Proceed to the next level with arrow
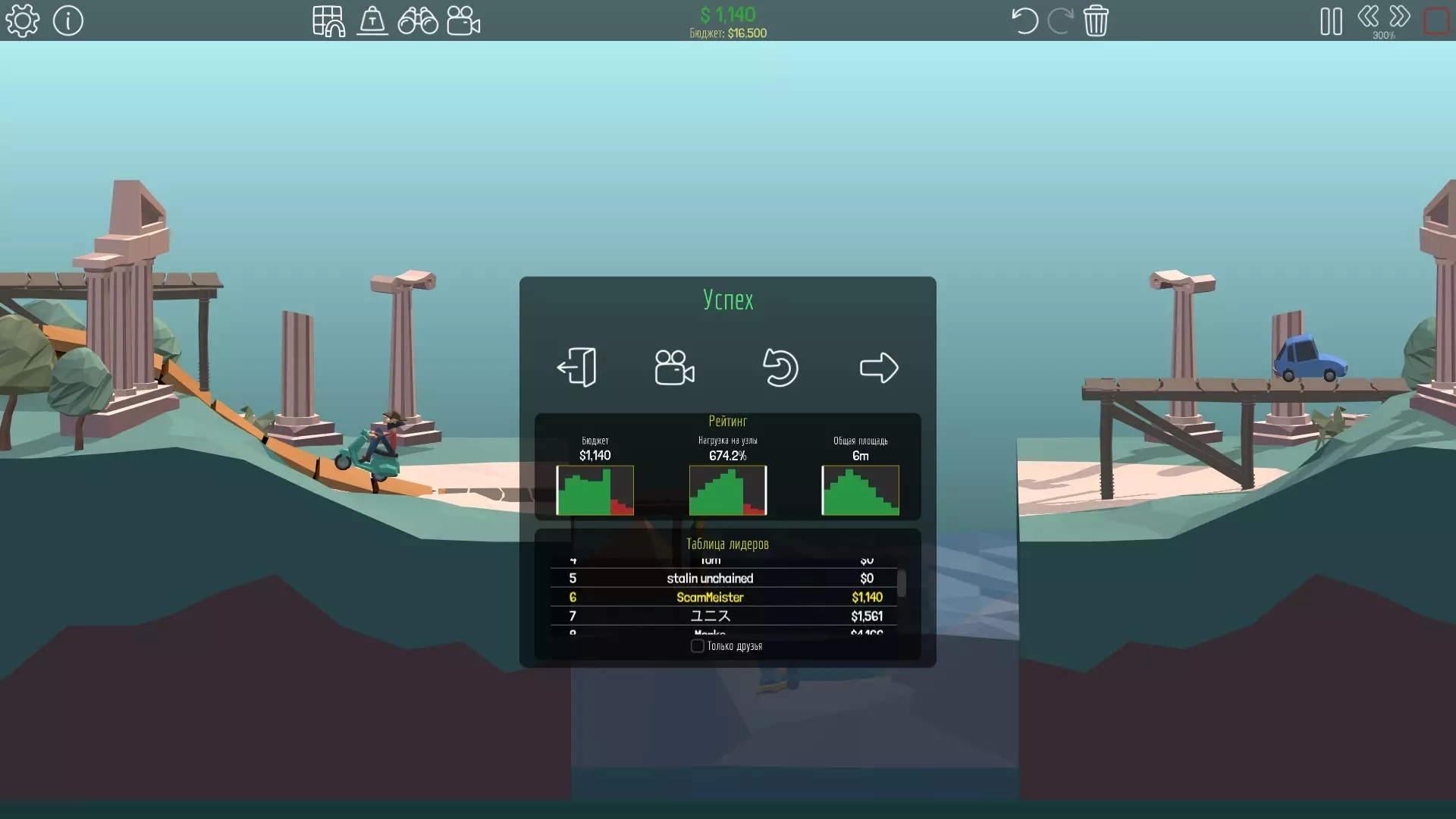This screenshot has height=819, width=1456. [879, 368]
